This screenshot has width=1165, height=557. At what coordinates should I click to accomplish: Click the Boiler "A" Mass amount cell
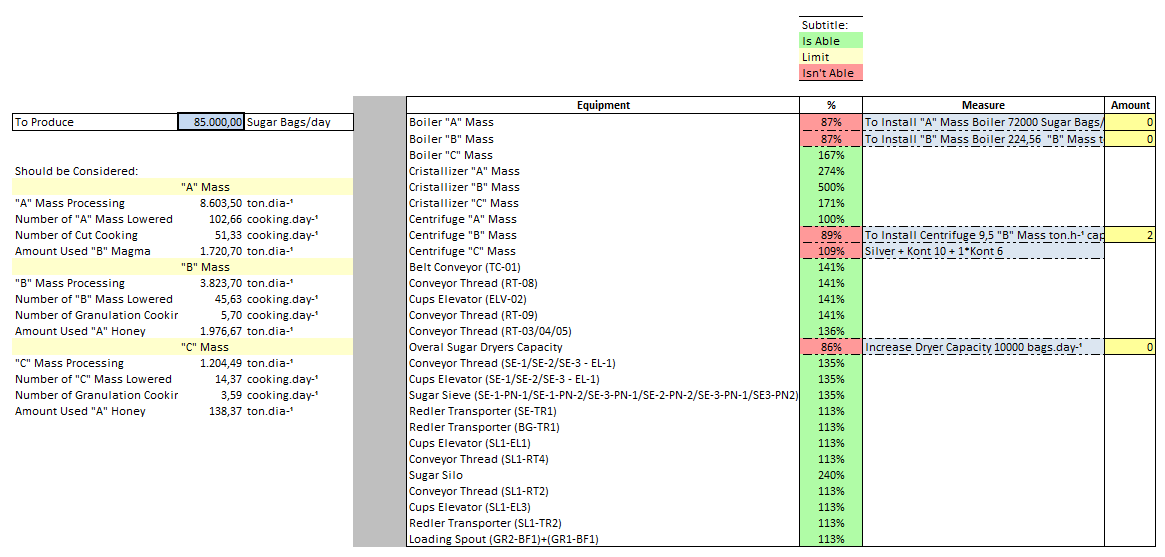tap(1130, 122)
